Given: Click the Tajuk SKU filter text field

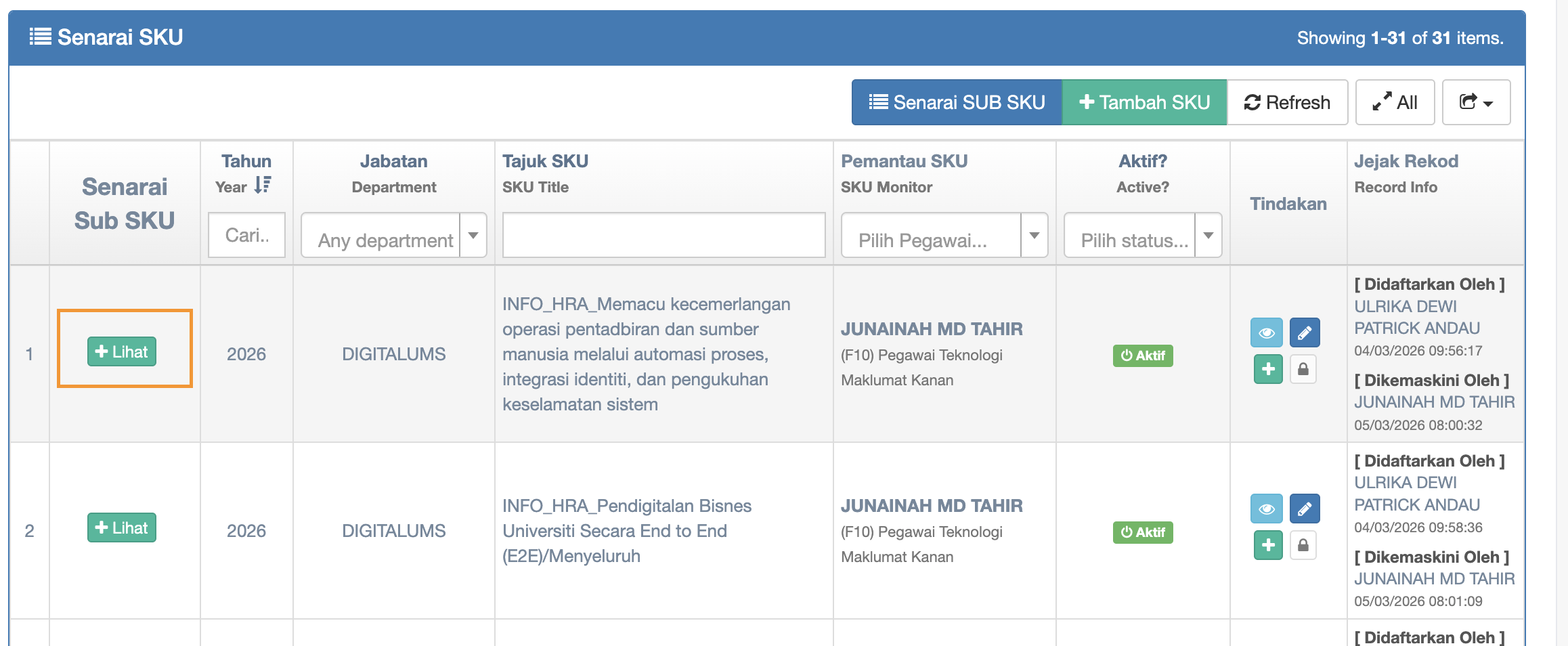Looking at the screenshot, I should coord(663,236).
